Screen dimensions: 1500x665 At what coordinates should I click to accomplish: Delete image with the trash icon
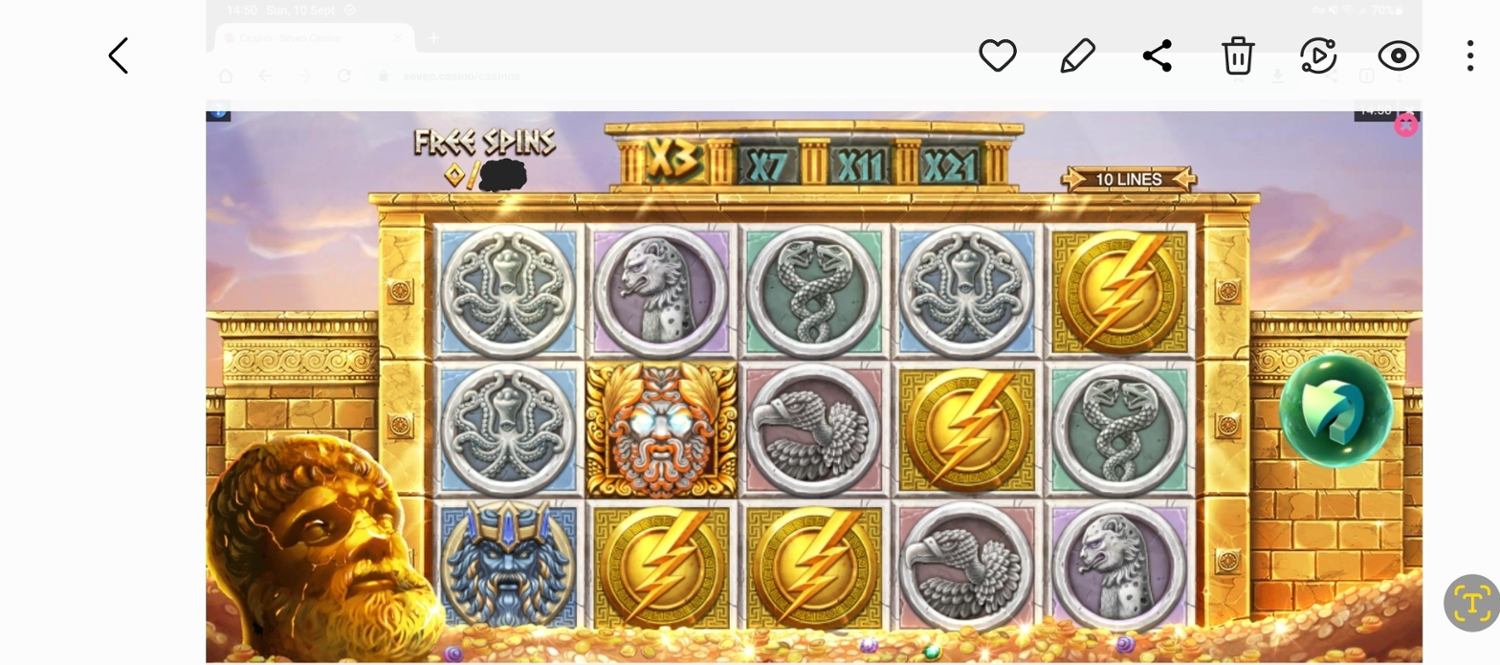(x=1238, y=56)
